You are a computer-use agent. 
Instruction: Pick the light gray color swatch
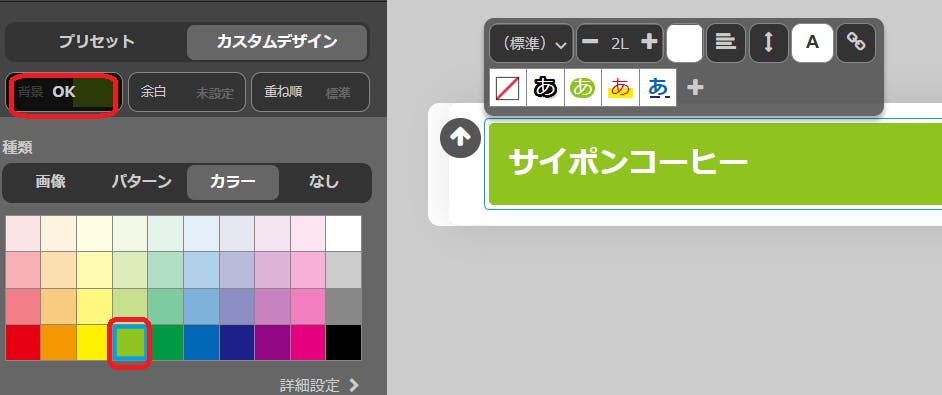coord(344,270)
